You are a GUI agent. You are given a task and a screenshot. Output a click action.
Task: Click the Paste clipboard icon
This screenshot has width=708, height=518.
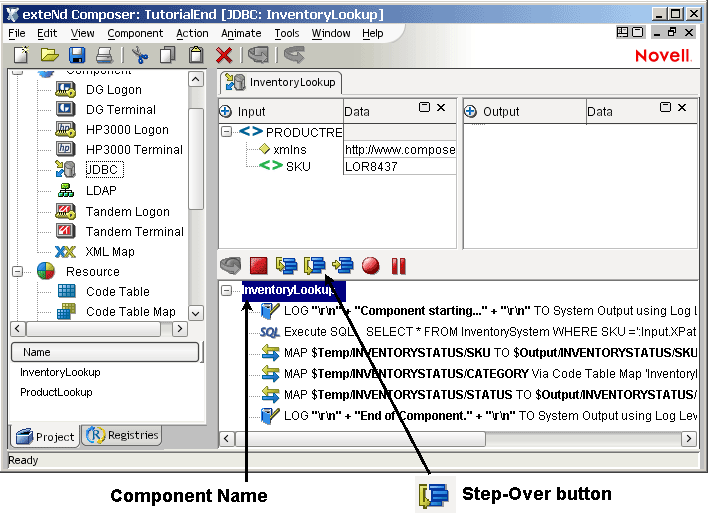[x=196, y=55]
